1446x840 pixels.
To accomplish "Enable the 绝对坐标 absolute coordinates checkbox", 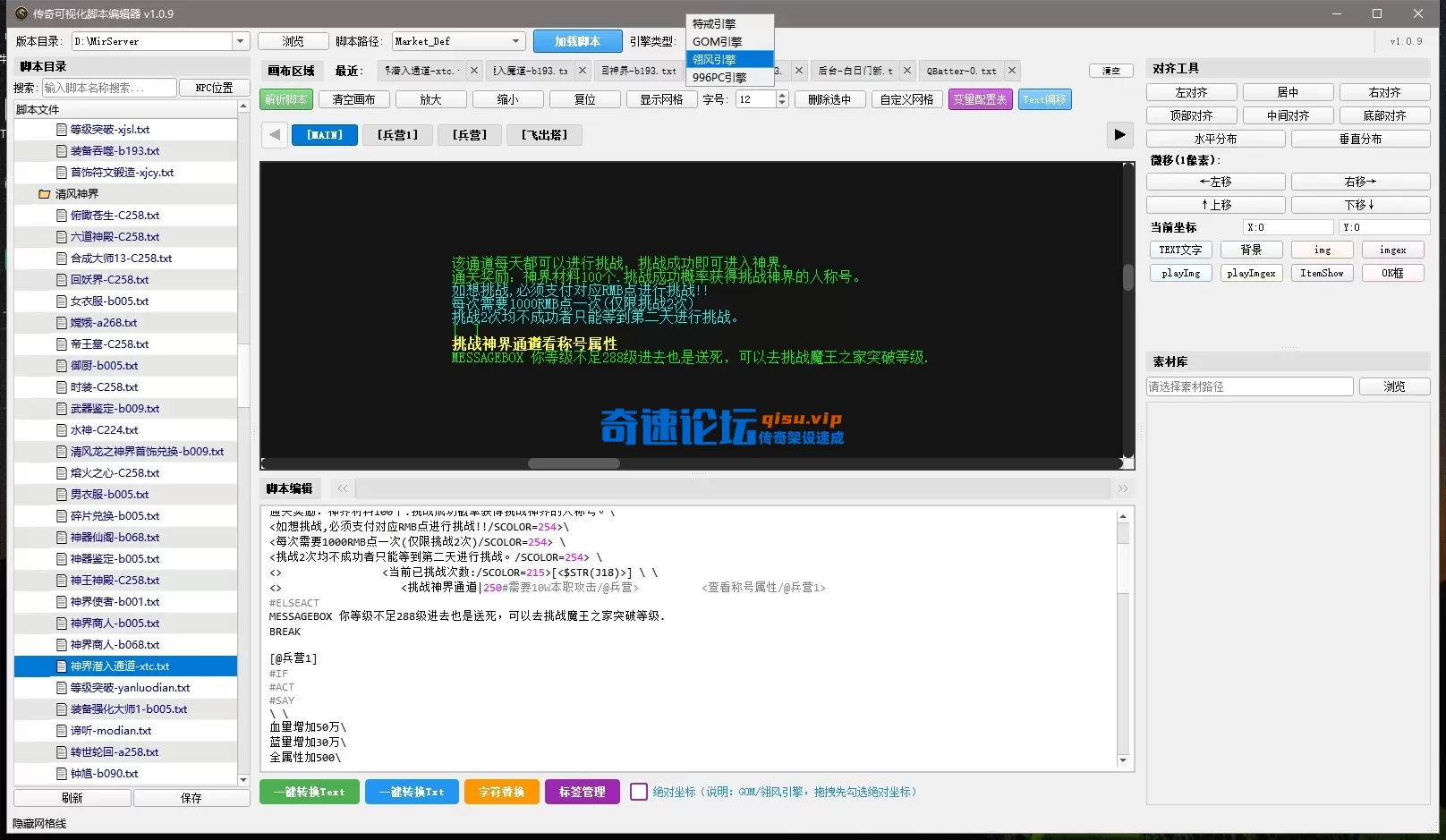I will 639,792.
